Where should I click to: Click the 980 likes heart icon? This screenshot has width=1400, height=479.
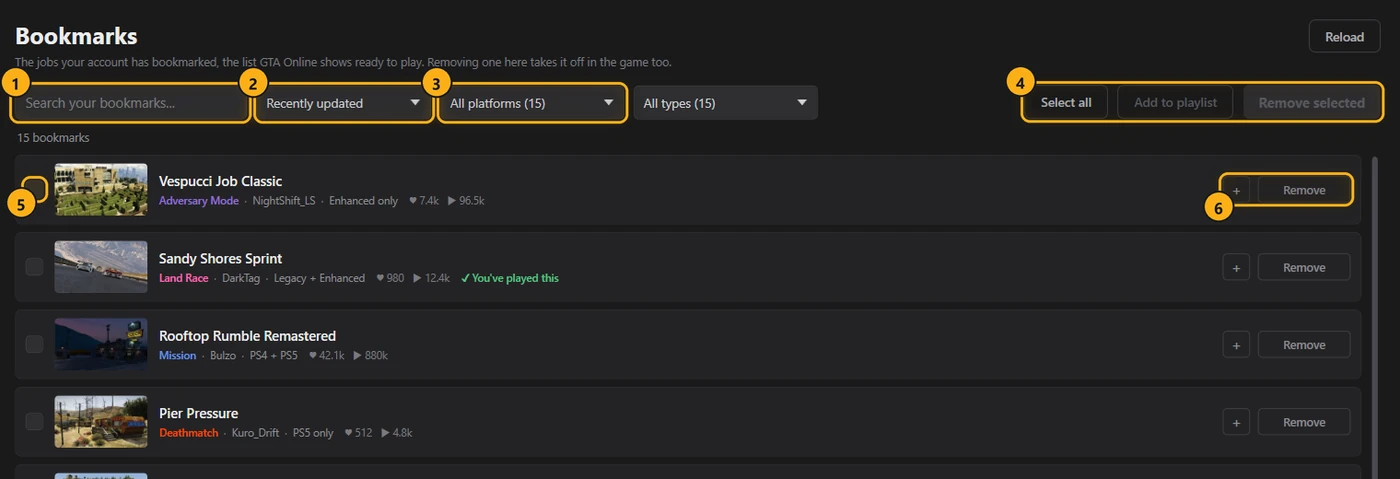point(380,278)
